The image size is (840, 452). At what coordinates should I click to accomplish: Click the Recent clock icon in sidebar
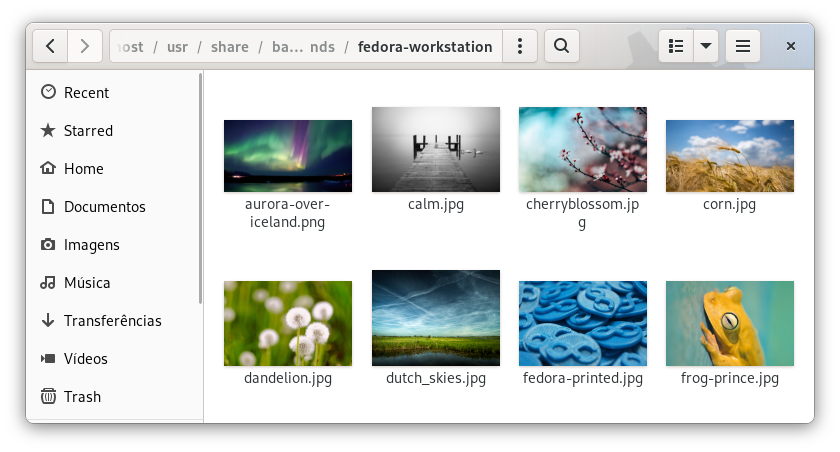tap(48, 92)
